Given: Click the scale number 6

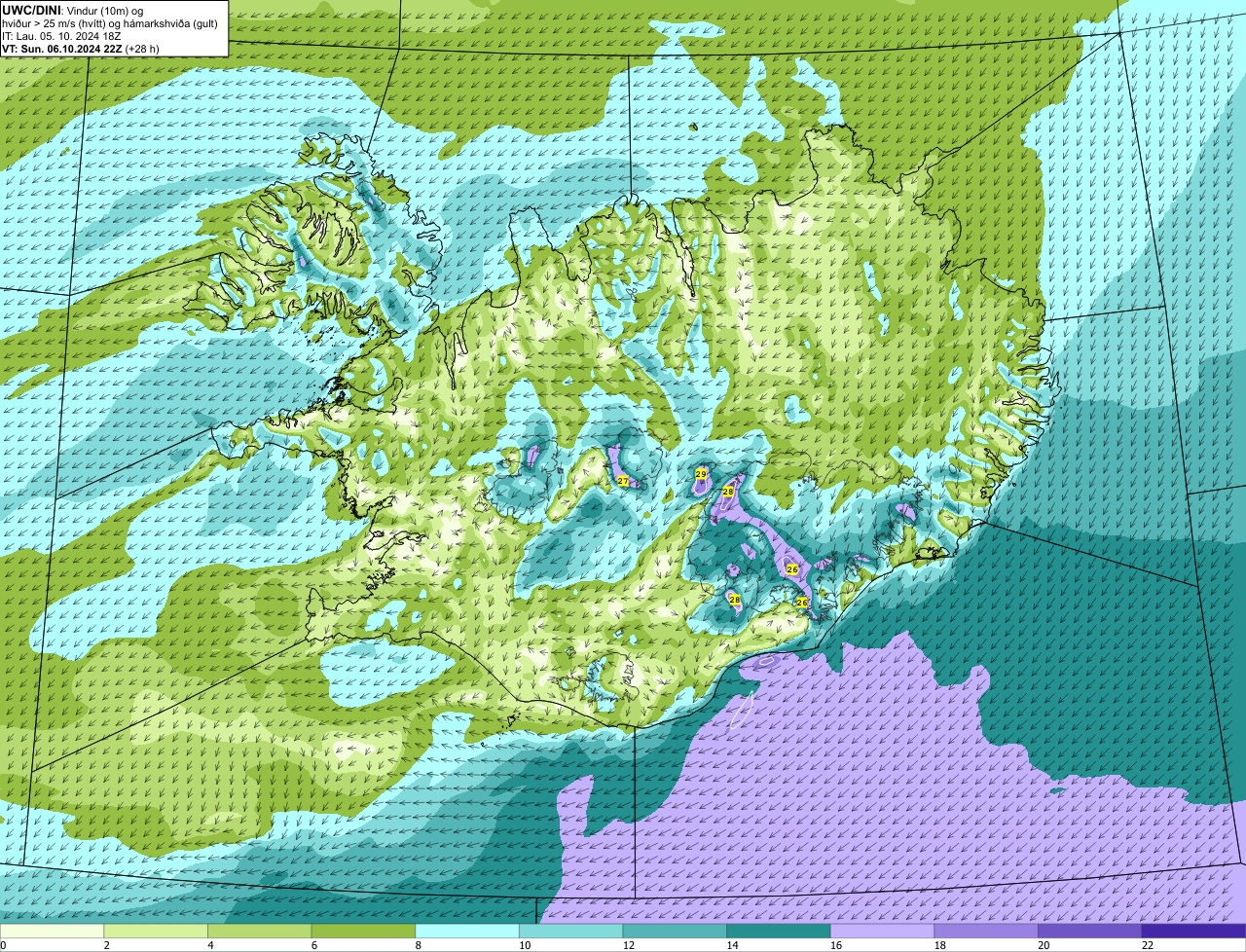Looking at the screenshot, I should [x=313, y=945].
